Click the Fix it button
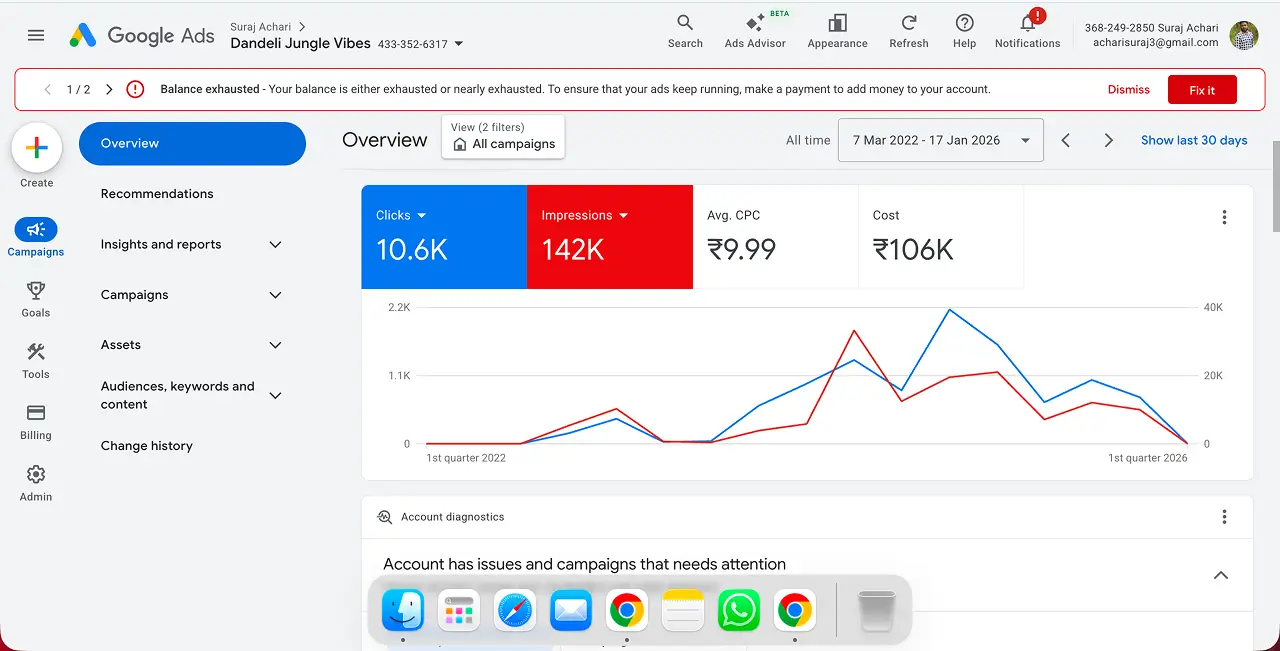The image size is (1280, 651). point(1202,89)
